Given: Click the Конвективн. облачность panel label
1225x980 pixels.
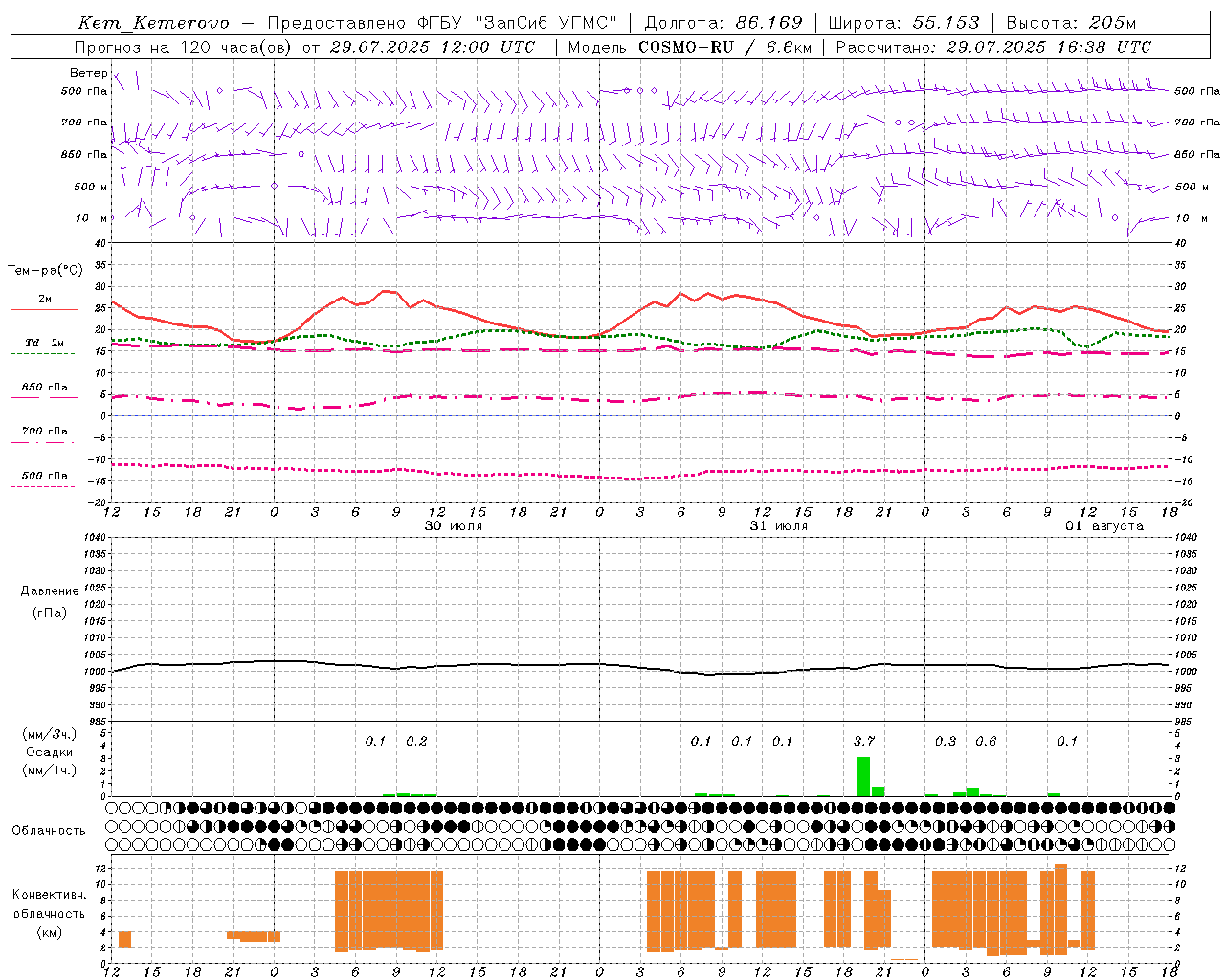Looking at the screenshot, I should pyautogui.click(x=49, y=904).
